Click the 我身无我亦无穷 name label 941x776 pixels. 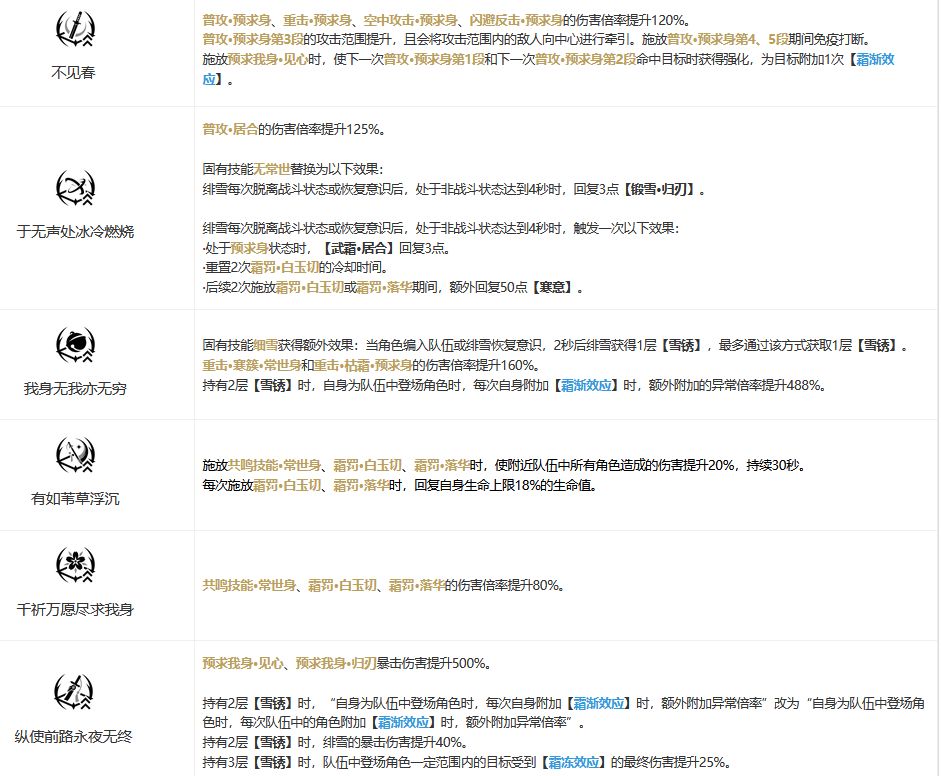(75, 389)
